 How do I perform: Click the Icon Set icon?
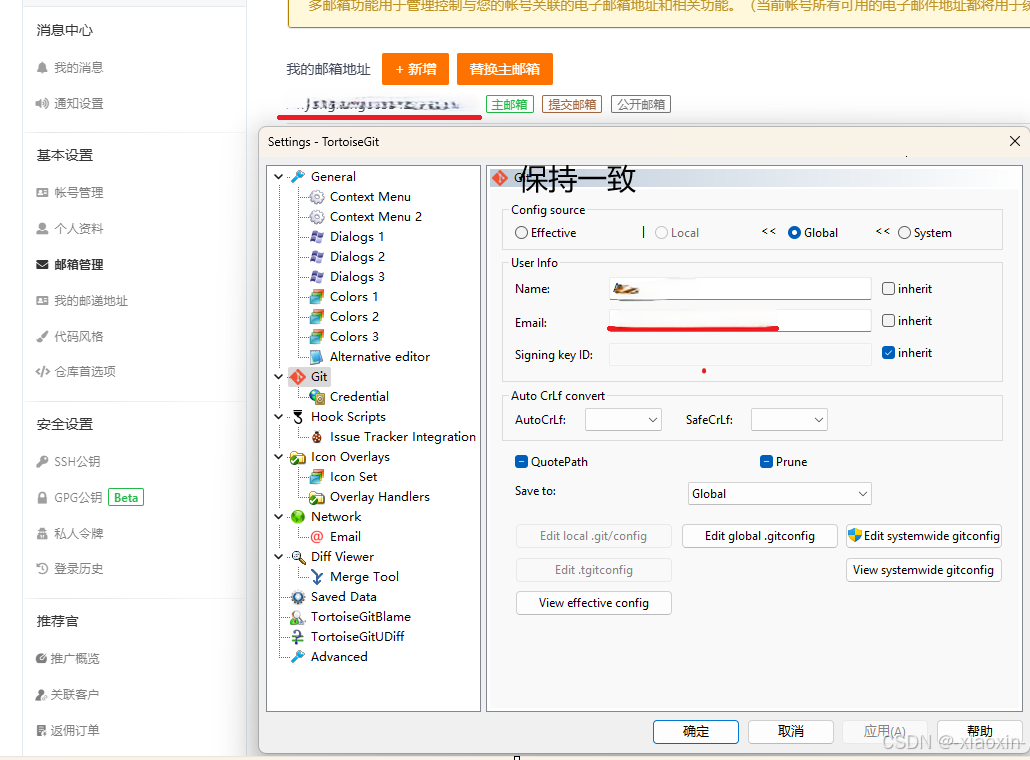click(317, 477)
